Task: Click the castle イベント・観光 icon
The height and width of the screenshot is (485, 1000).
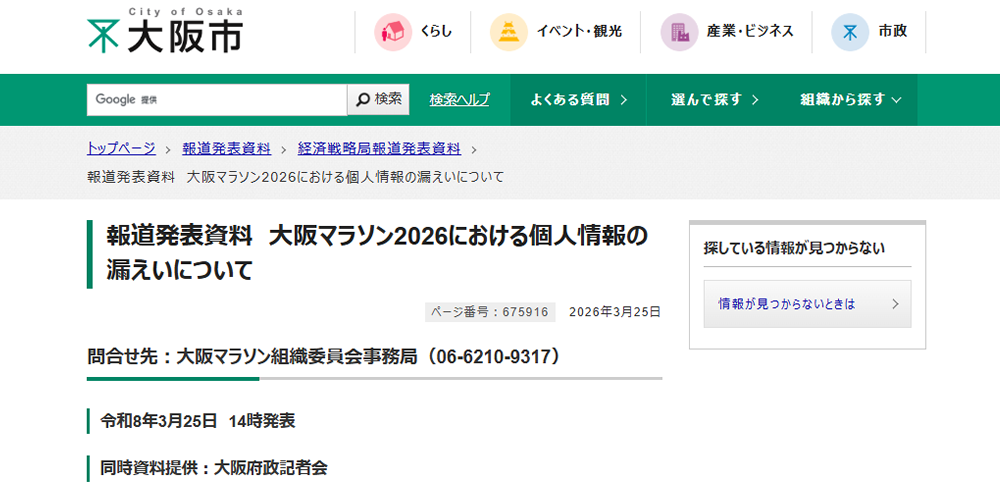Action: [509, 32]
